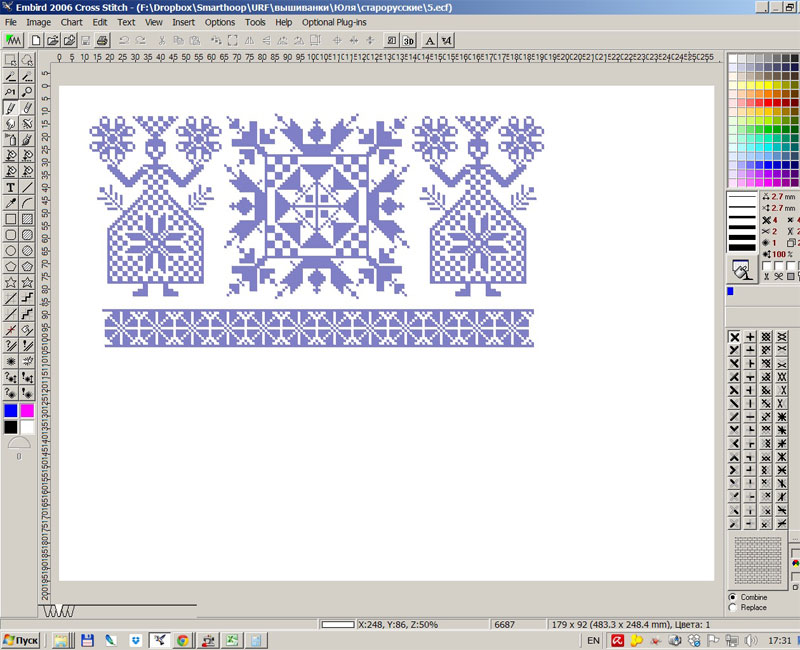Click the Print icon in toolbar

[x=102, y=40]
